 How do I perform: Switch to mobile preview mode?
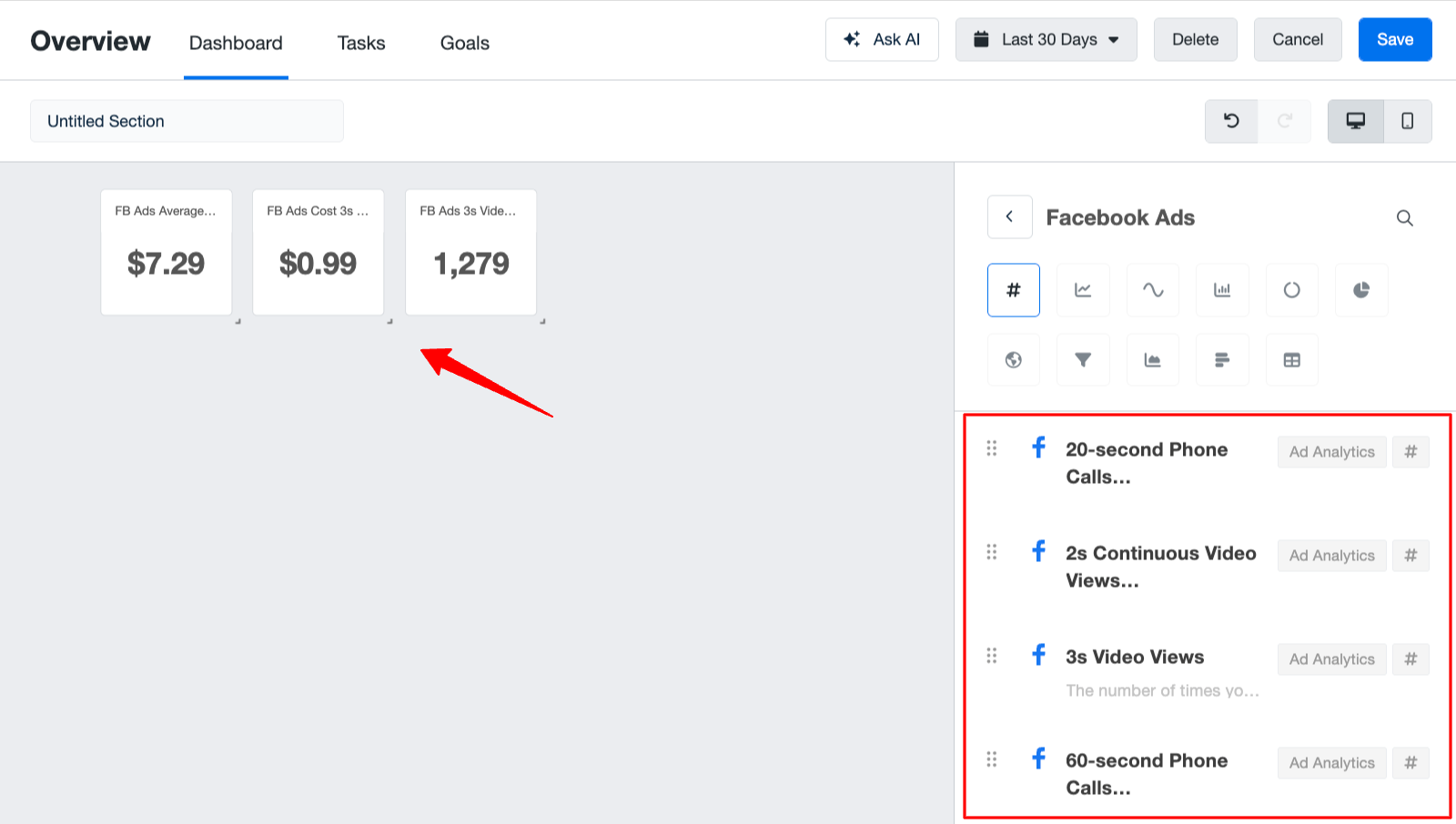point(1407,121)
